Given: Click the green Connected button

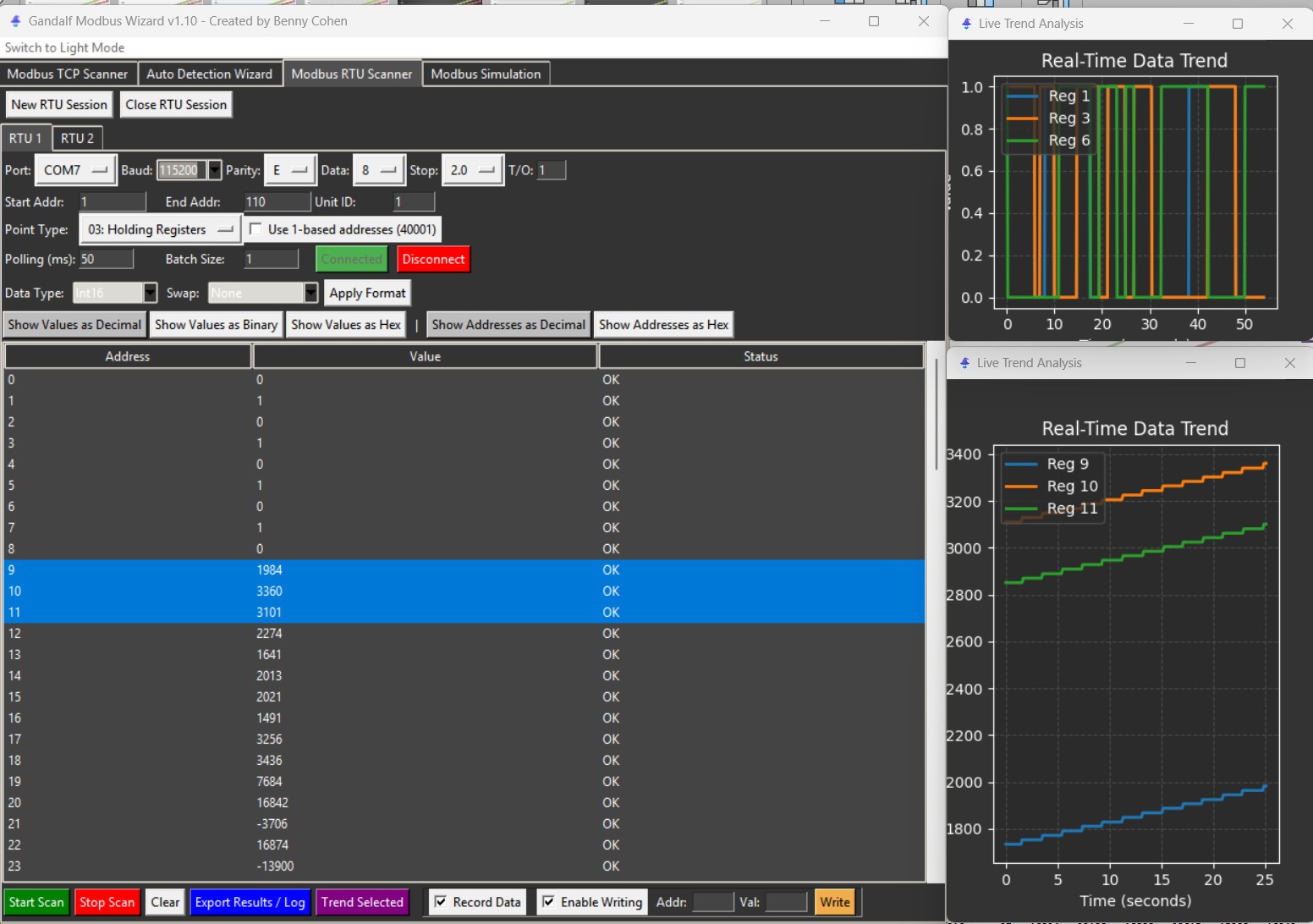Looking at the screenshot, I should click(x=351, y=259).
